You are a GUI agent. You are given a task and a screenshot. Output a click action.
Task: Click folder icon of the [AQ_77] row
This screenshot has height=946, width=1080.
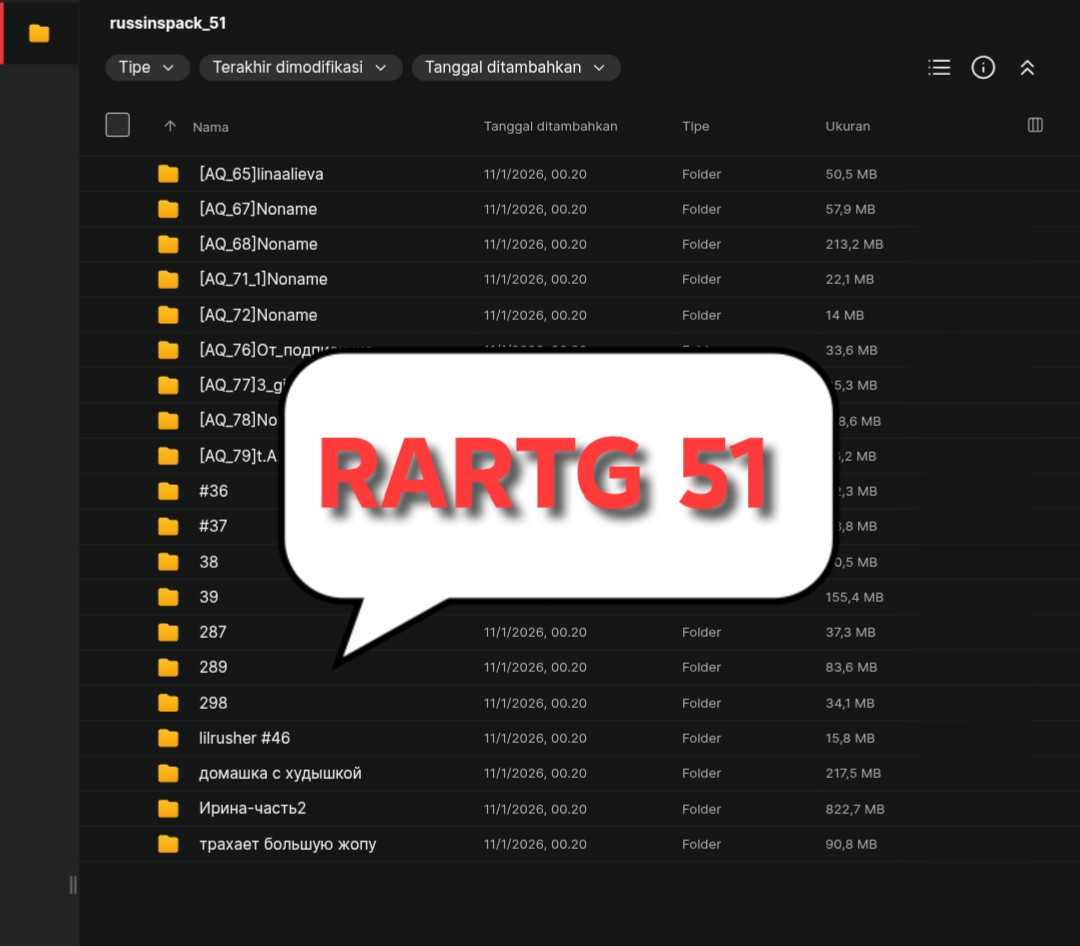tap(168, 385)
